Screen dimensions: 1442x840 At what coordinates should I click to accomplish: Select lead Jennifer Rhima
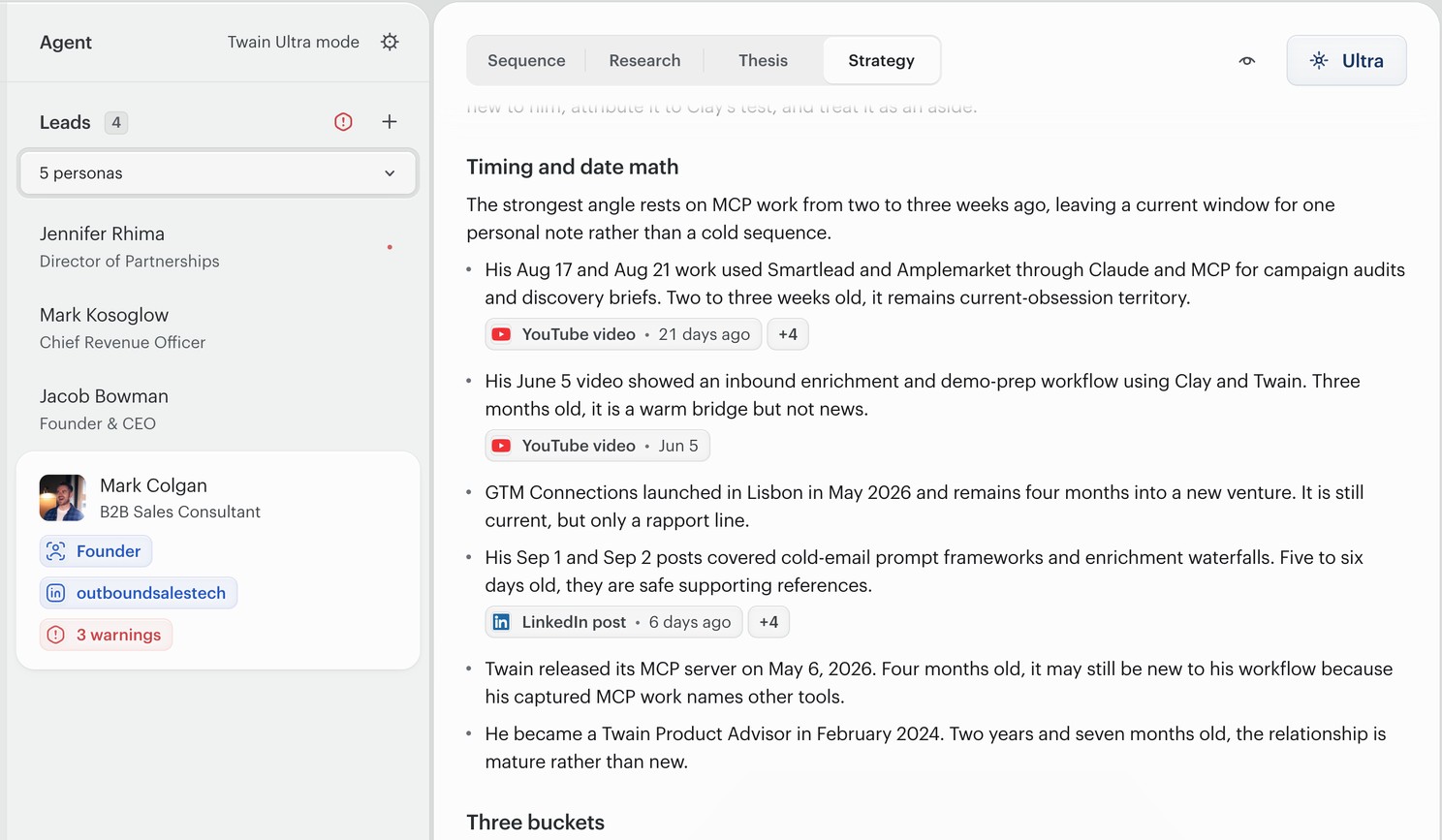coord(218,247)
